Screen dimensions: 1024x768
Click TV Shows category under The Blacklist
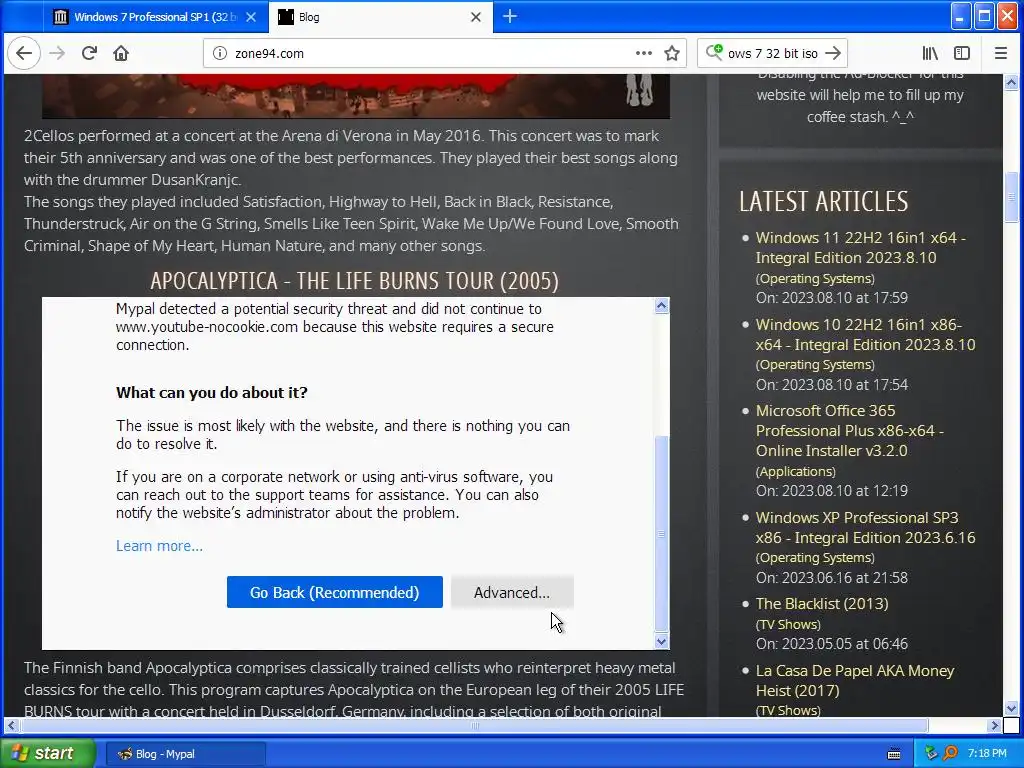(788, 624)
